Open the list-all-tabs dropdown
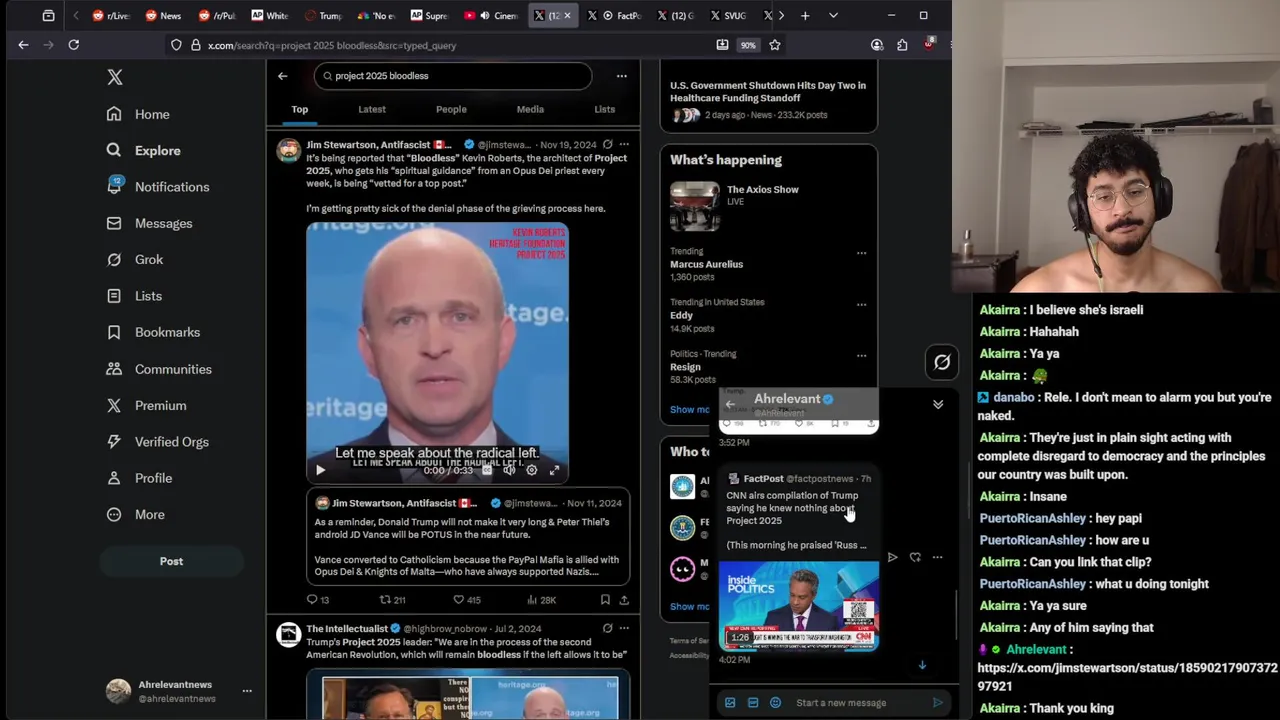 pyautogui.click(x=833, y=16)
